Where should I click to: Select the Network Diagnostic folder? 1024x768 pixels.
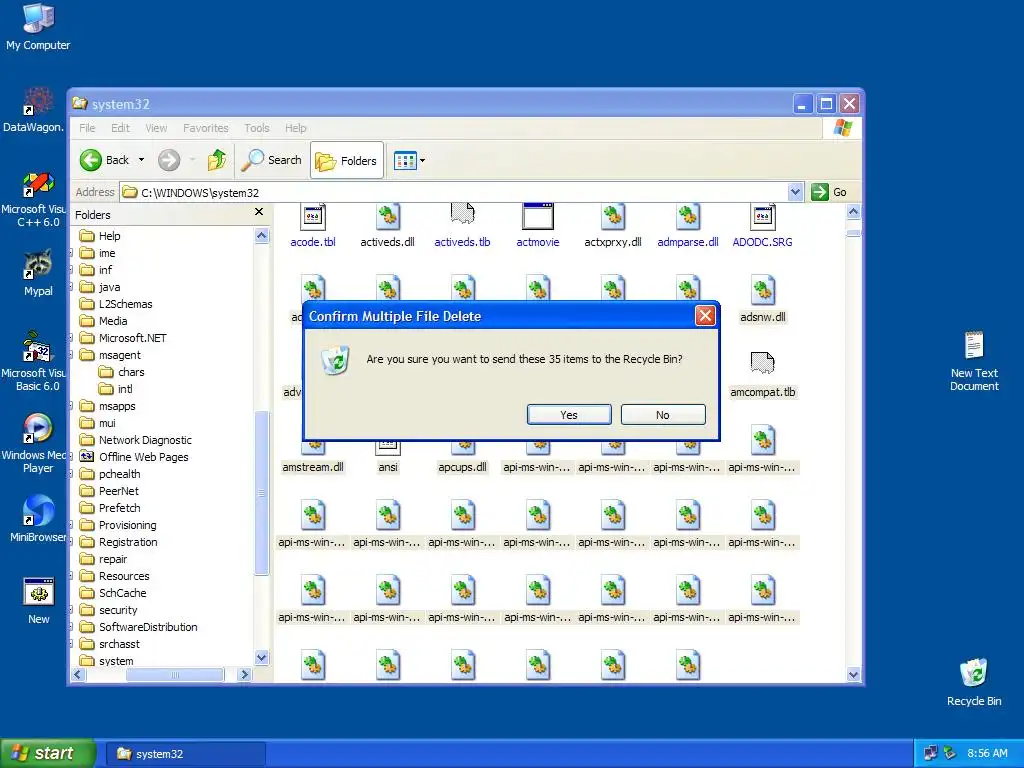pos(135,440)
